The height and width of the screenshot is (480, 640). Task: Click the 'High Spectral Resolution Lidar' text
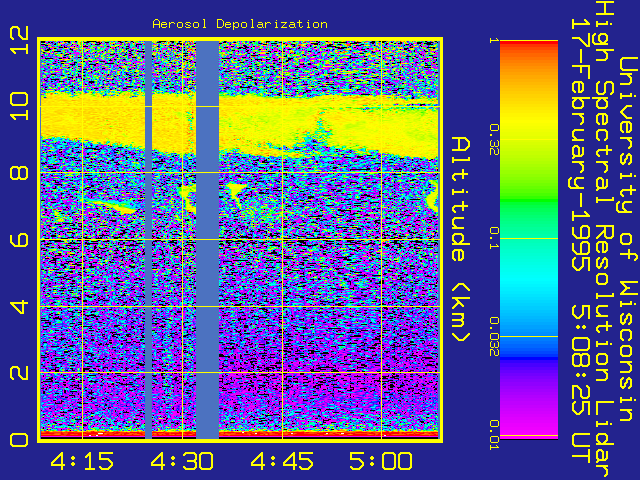coord(605,239)
